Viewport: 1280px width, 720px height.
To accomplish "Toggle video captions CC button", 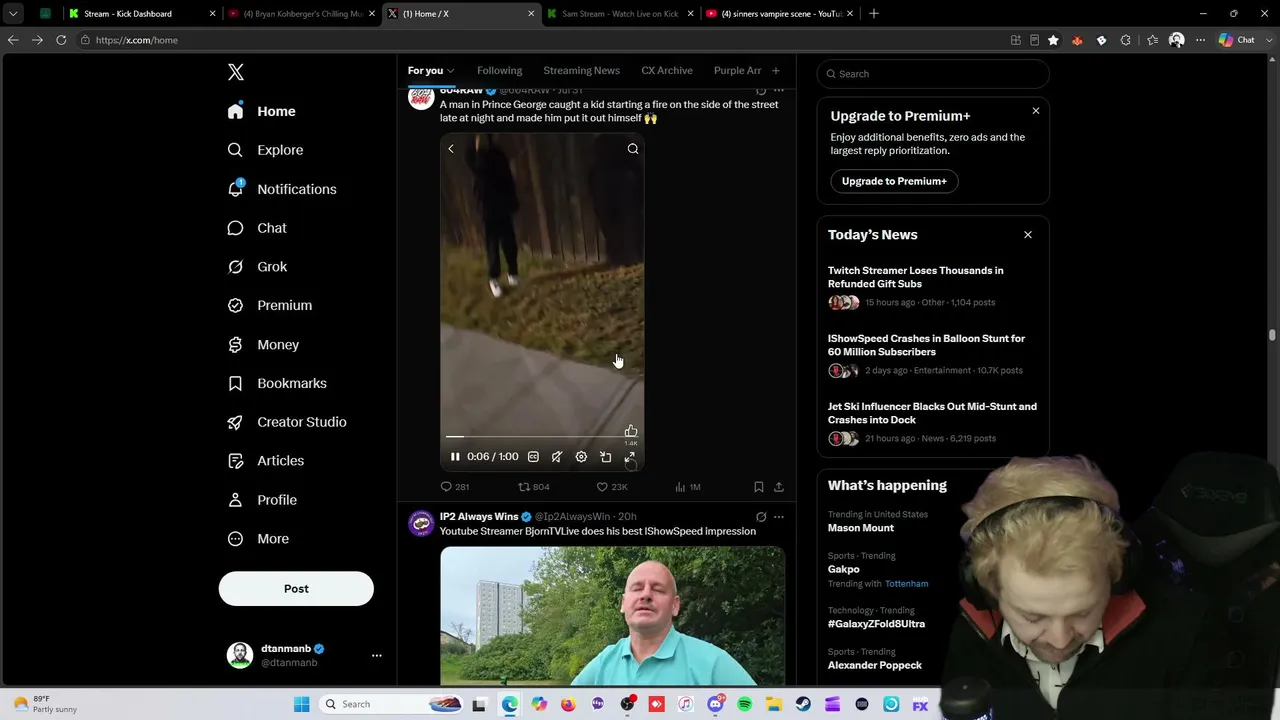I will [x=533, y=457].
